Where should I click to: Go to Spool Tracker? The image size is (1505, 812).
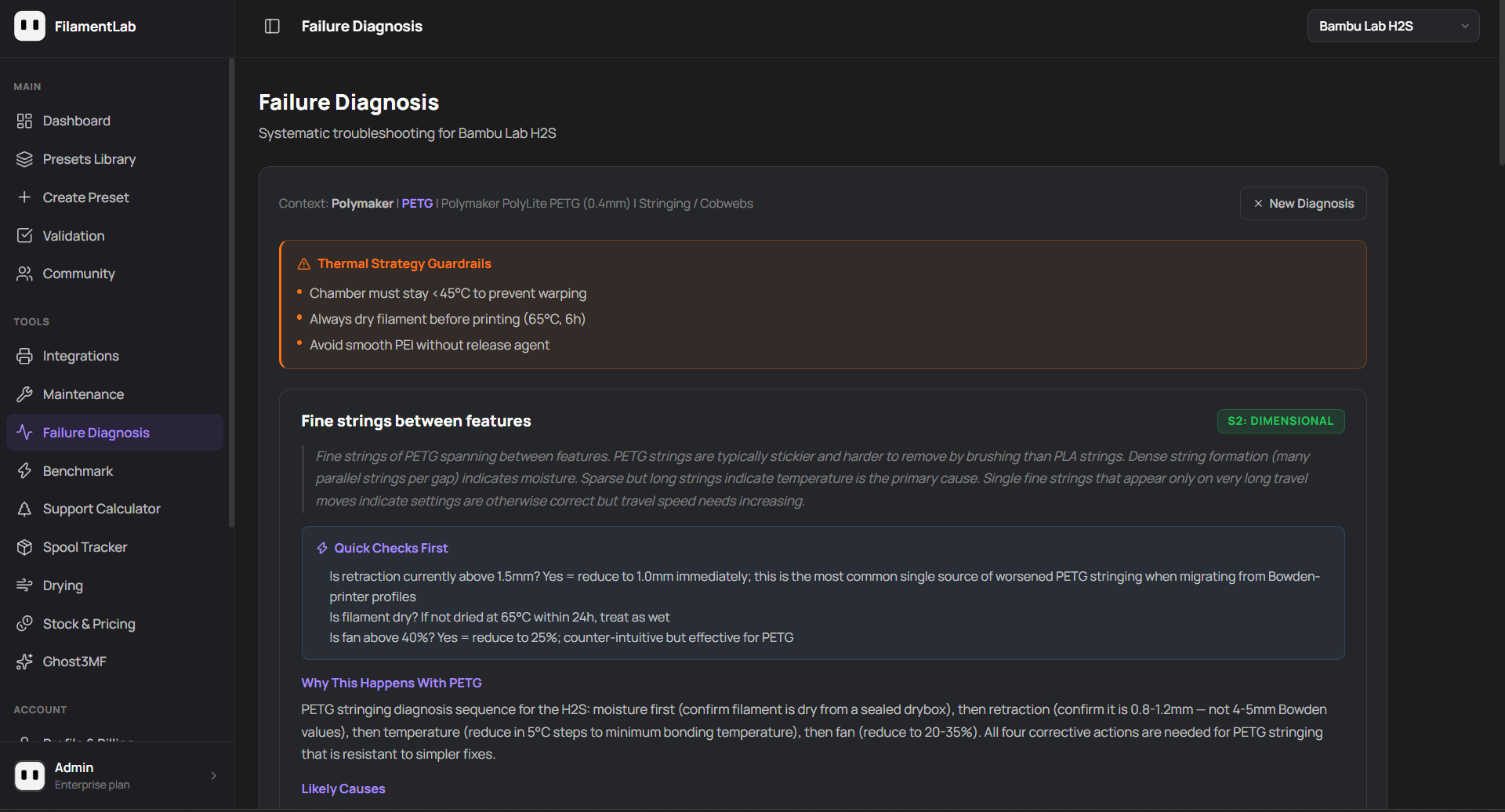tap(114, 547)
